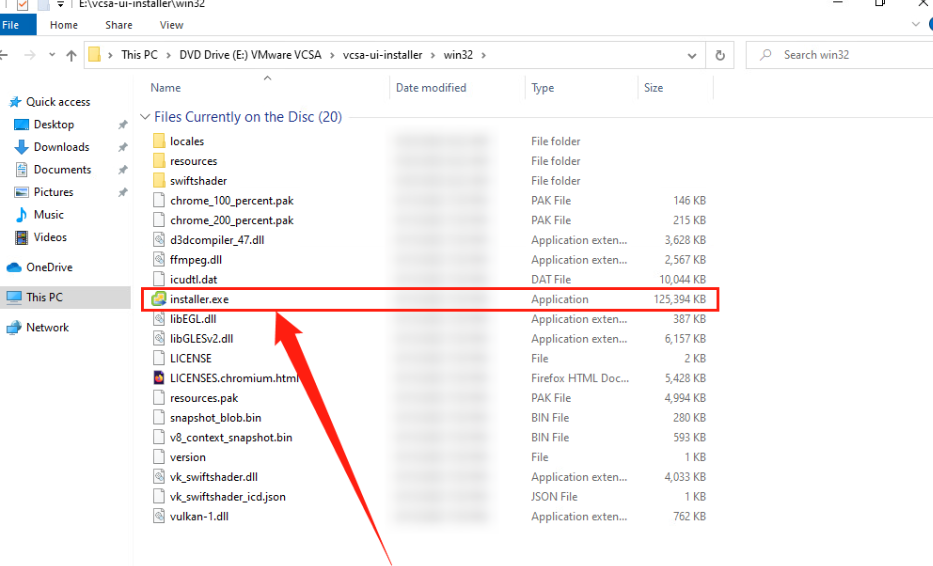Select chrome_200_percent.pak file
Viewport: 933px width, 566px height.
[x=231, y=220]
